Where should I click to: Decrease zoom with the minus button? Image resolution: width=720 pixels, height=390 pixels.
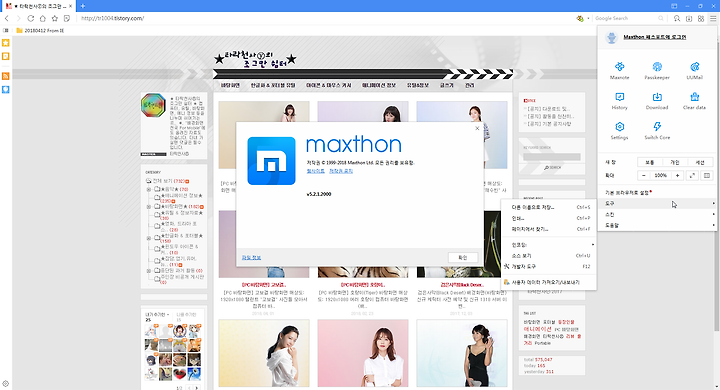[x=644, y=175]
